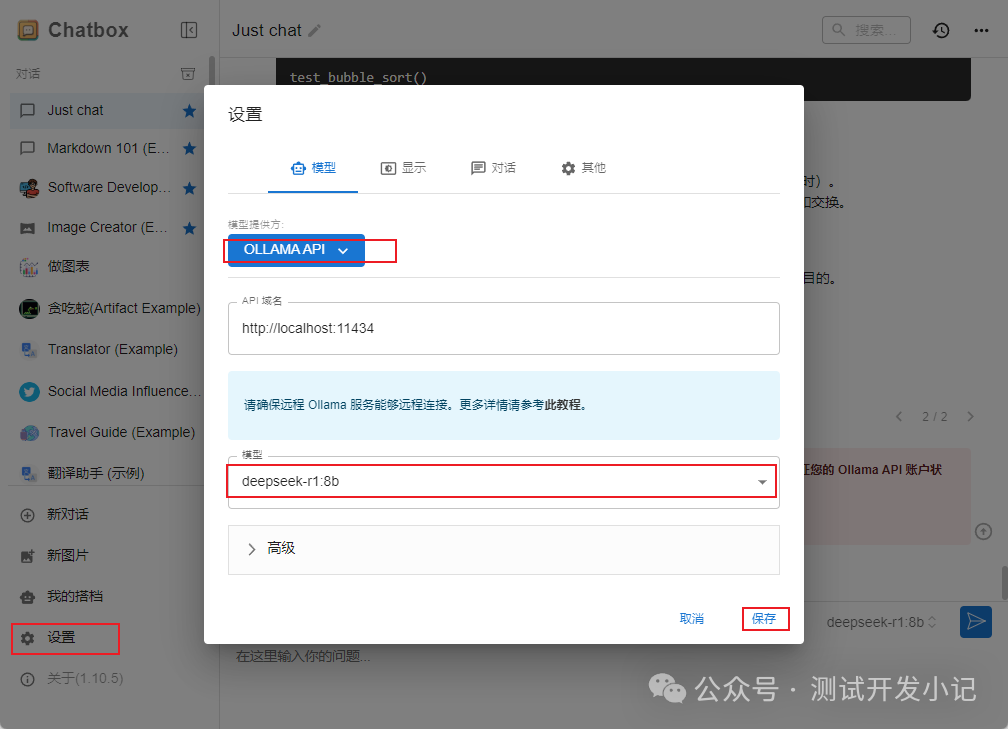Open the 做图表 chart conversation

click(107, 267)
